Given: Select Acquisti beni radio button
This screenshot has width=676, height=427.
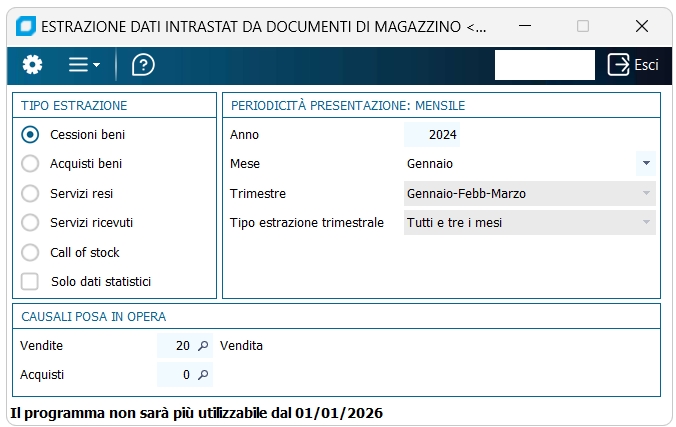Looking at the screenshot, I should point(30,164).
